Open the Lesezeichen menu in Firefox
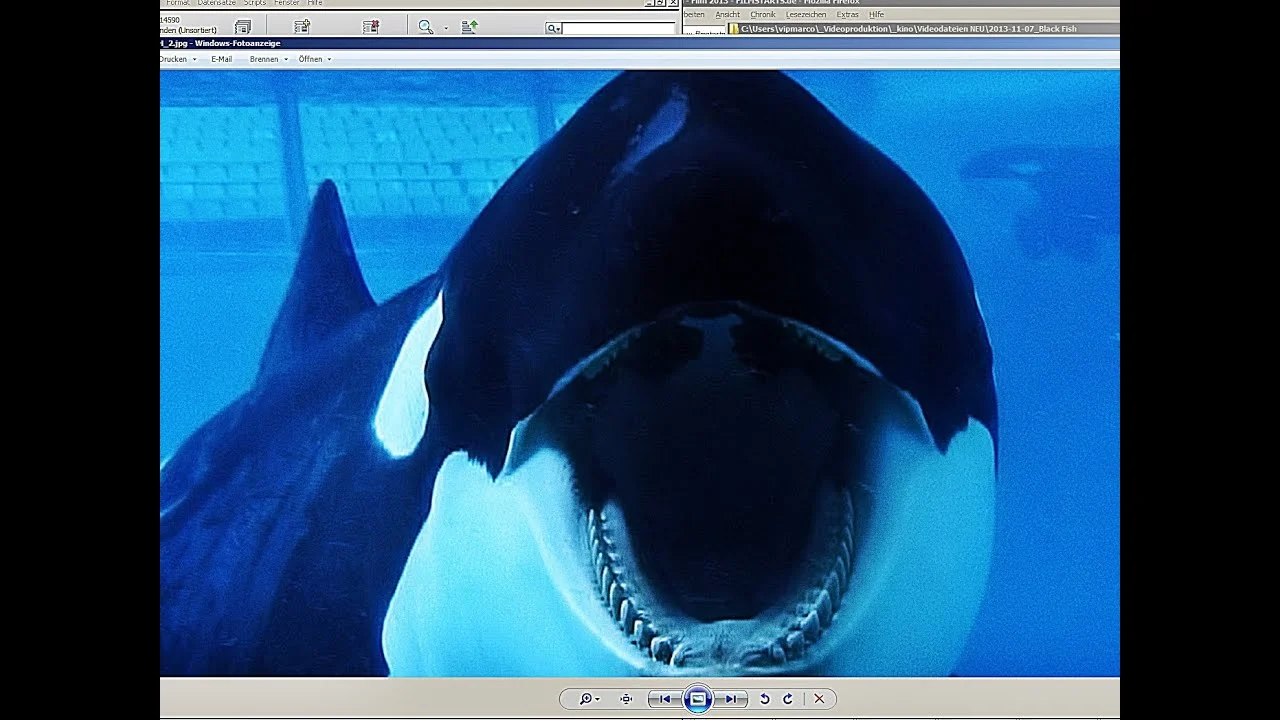The image size is (1280, 720). [x=805, y=15]
